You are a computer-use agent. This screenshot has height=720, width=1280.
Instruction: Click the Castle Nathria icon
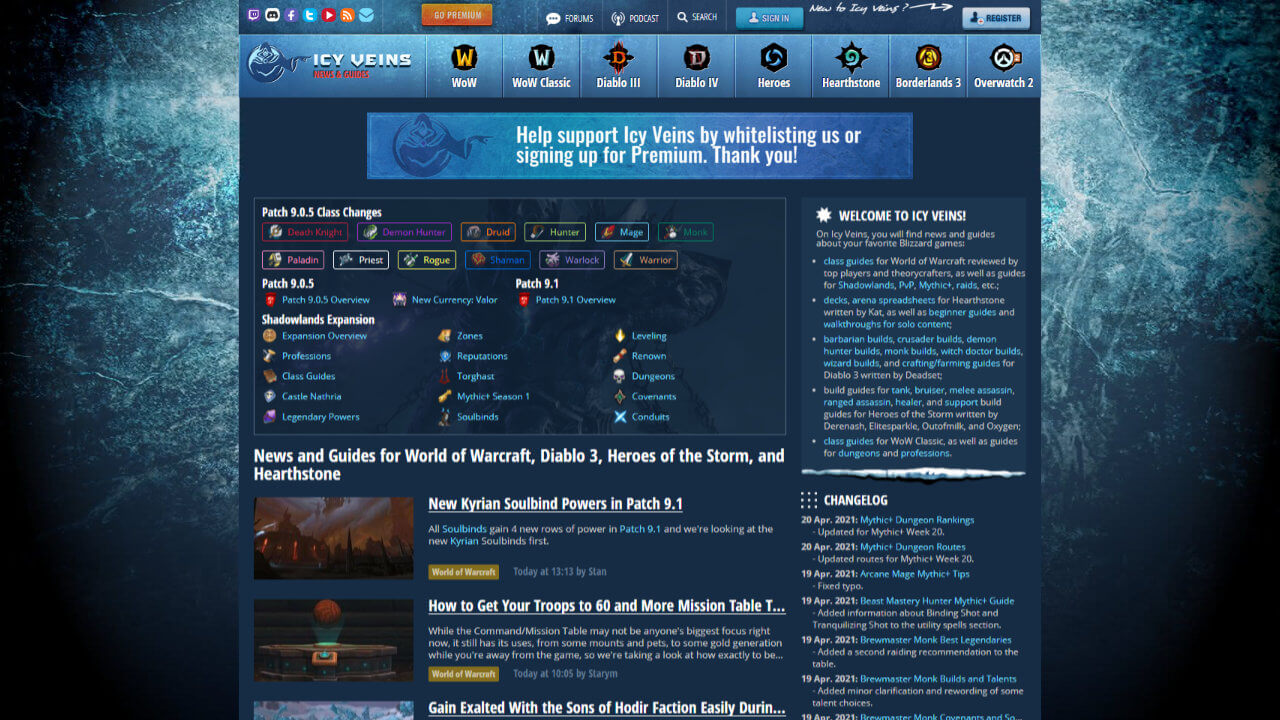point(269,396)
